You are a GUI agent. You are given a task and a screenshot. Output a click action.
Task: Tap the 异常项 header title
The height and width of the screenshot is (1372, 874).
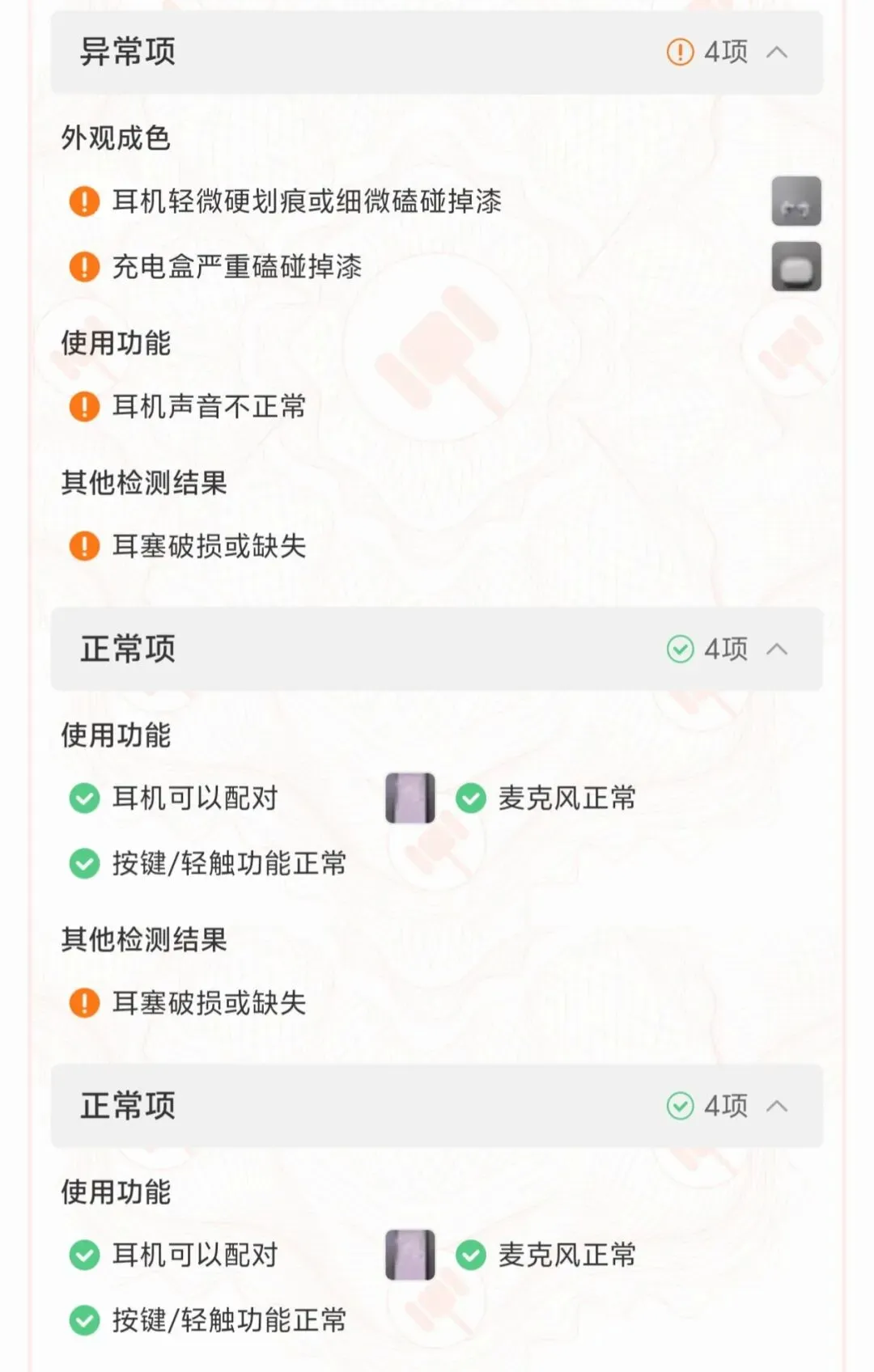click(x=128, y=52)
